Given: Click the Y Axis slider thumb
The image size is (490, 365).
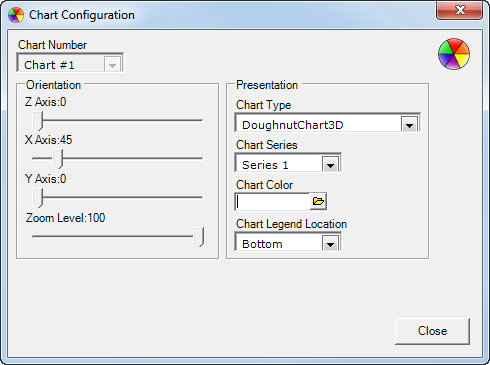Looking at the screenshot, I should pyautogui.click(x=38, y=198).
